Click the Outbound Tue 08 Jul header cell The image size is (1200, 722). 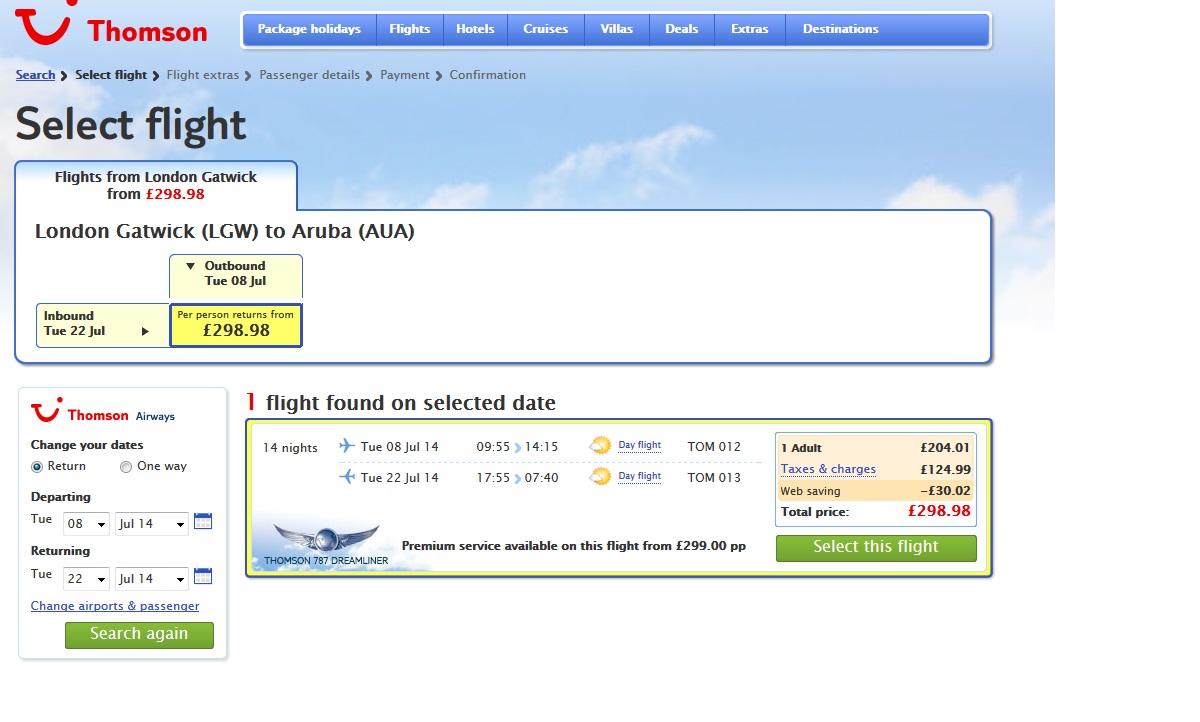pos(236,275)
